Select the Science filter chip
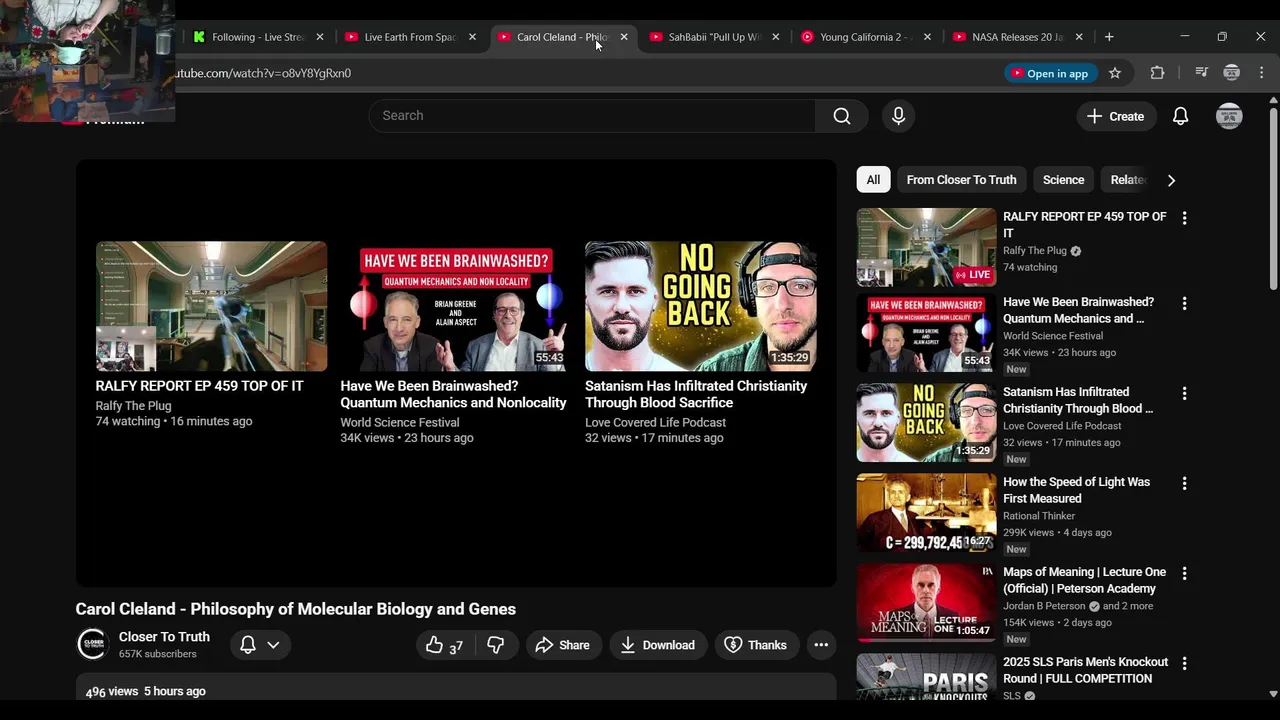This screenshot has height=720, width=1280. [1063, 180]
